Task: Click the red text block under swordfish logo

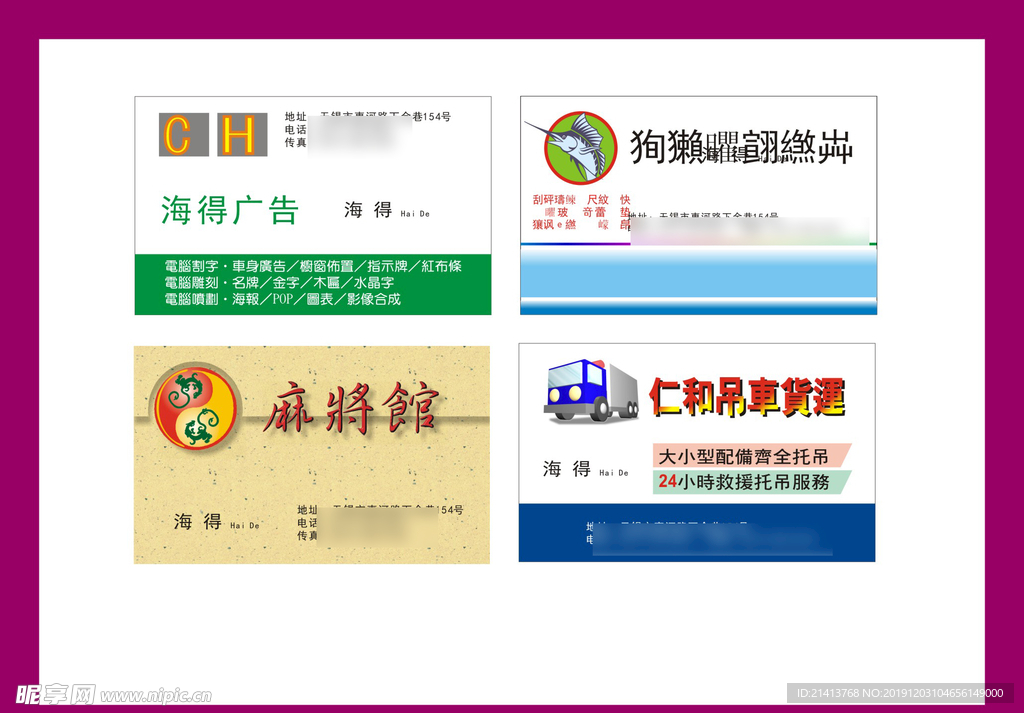Action: [581, 212]
